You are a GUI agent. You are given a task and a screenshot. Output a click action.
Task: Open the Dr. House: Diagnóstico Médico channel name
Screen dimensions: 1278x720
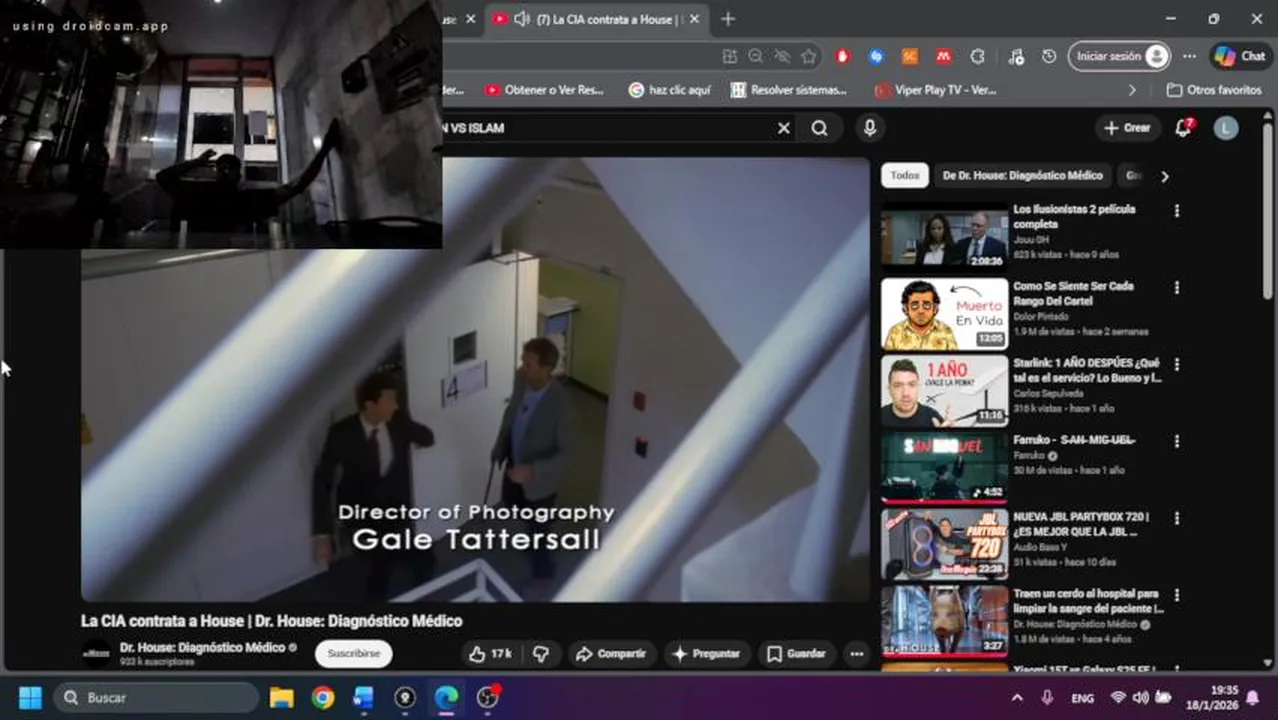[x=202, y=647]
